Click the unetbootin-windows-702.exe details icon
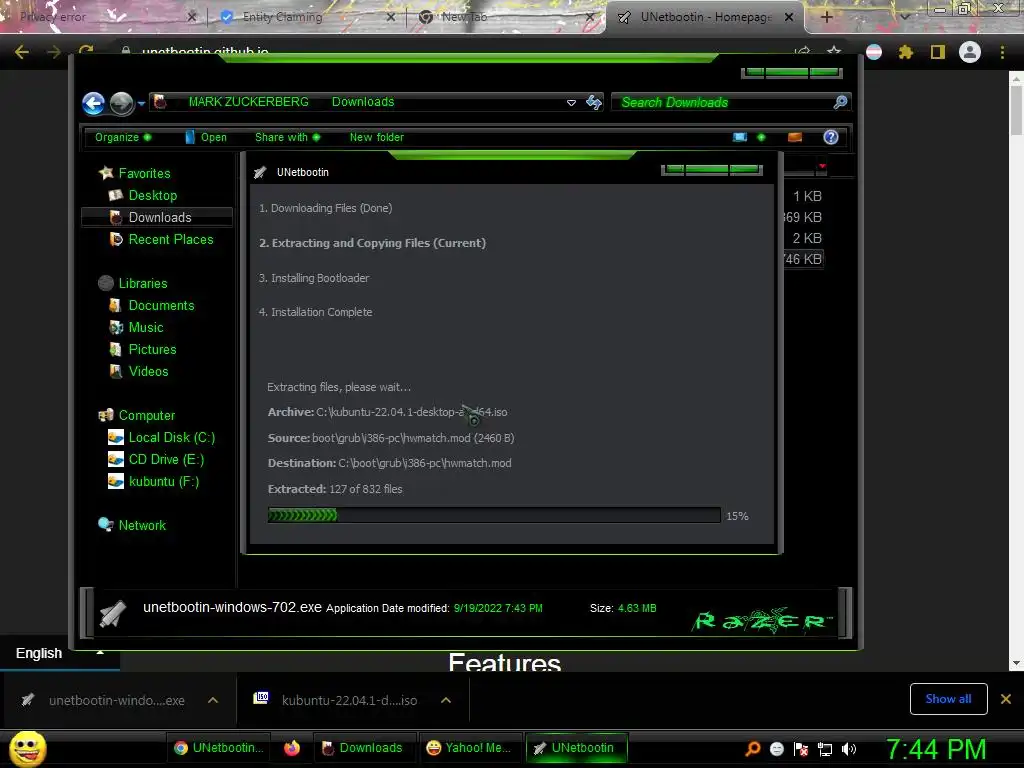 click(112, 613)
